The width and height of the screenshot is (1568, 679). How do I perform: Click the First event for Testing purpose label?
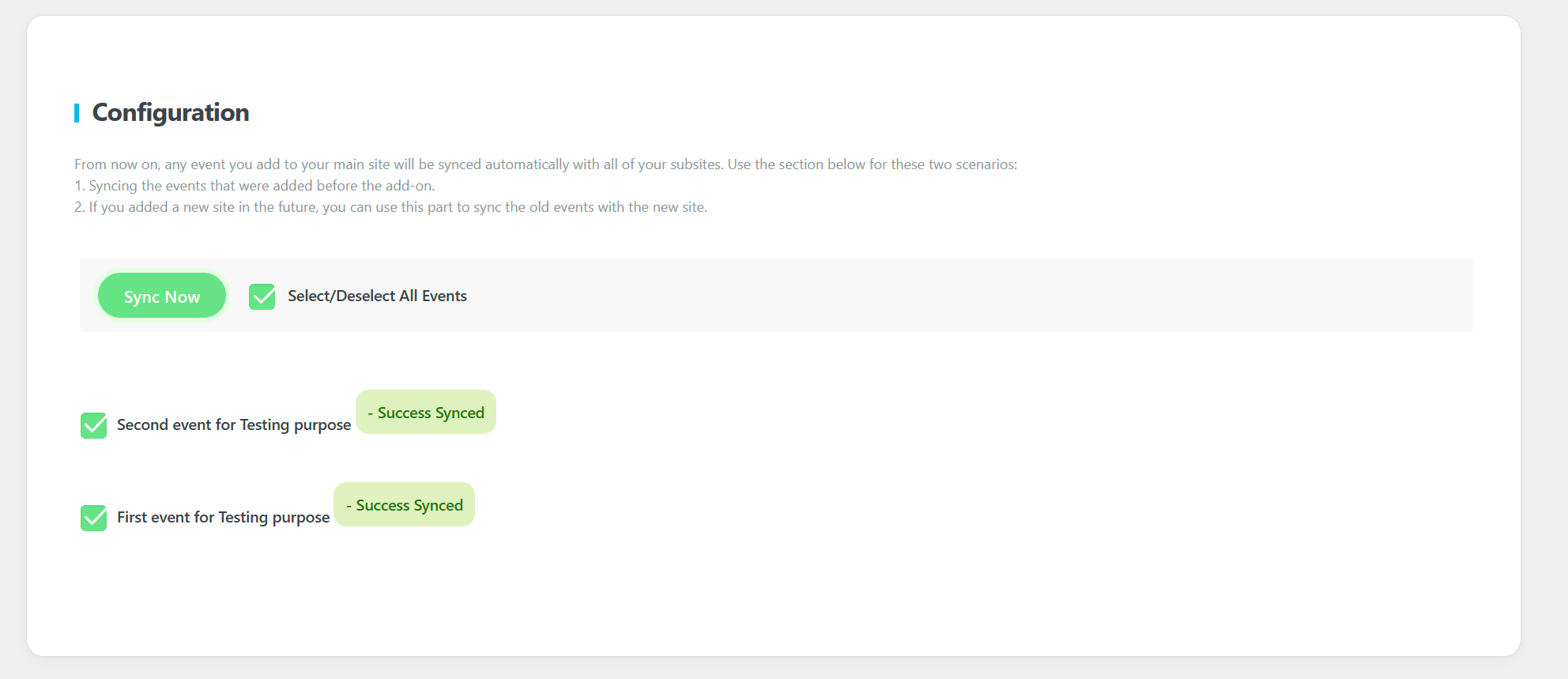point(224,518)
